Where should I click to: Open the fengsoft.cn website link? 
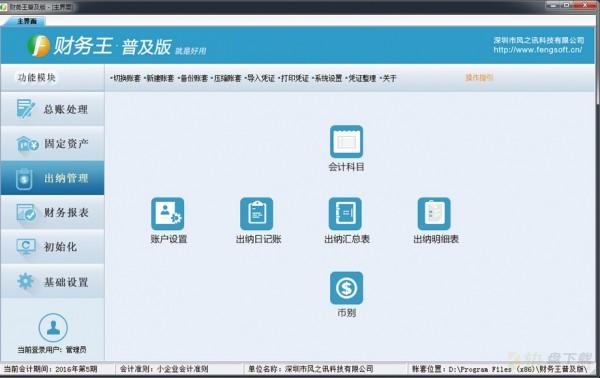(x=538, y=50)
